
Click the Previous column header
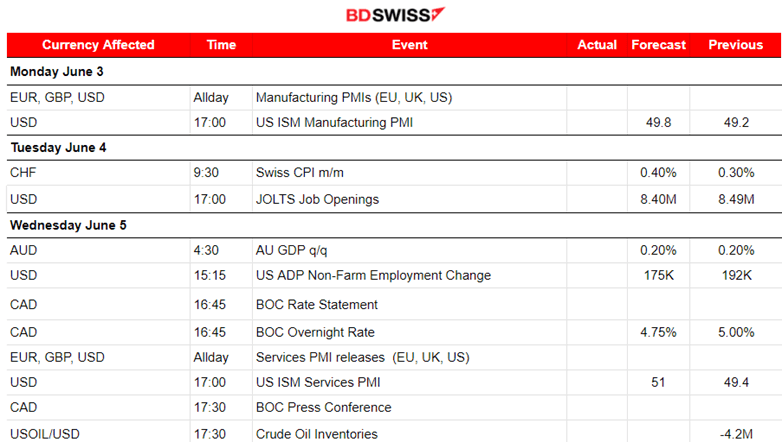pos(735,45)
